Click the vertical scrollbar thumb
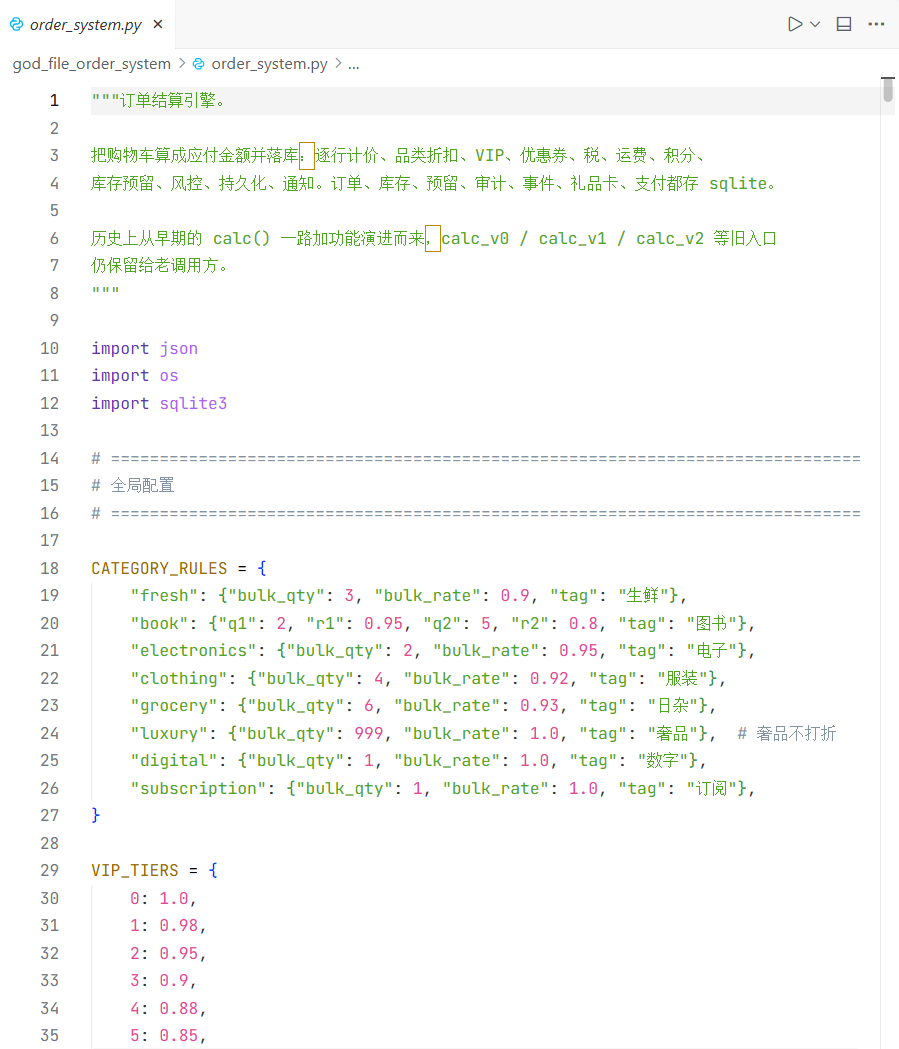 [888, 90]
